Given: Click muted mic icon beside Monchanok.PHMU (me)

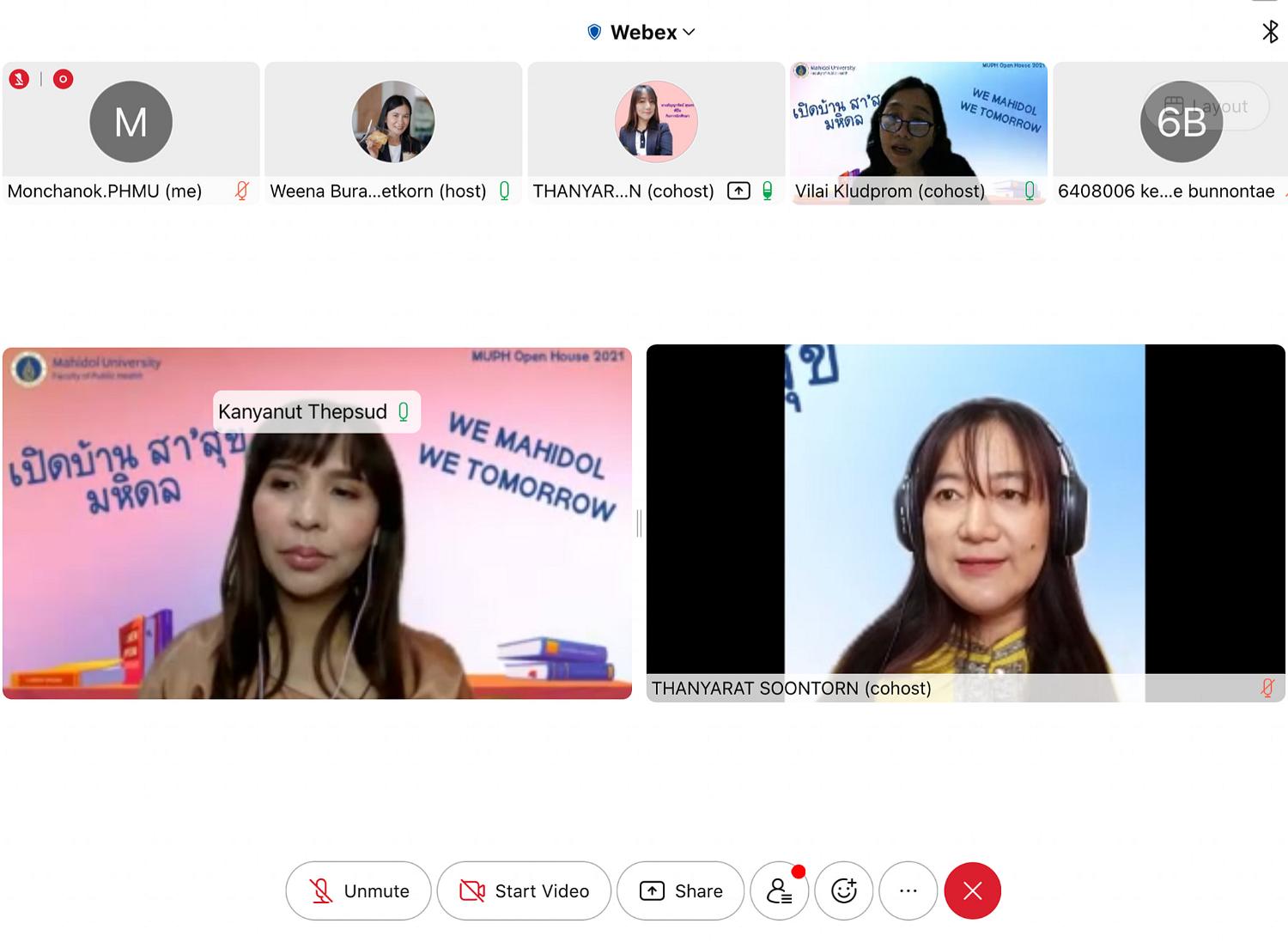Looking at the screenshot, I should tap(242, 191).
